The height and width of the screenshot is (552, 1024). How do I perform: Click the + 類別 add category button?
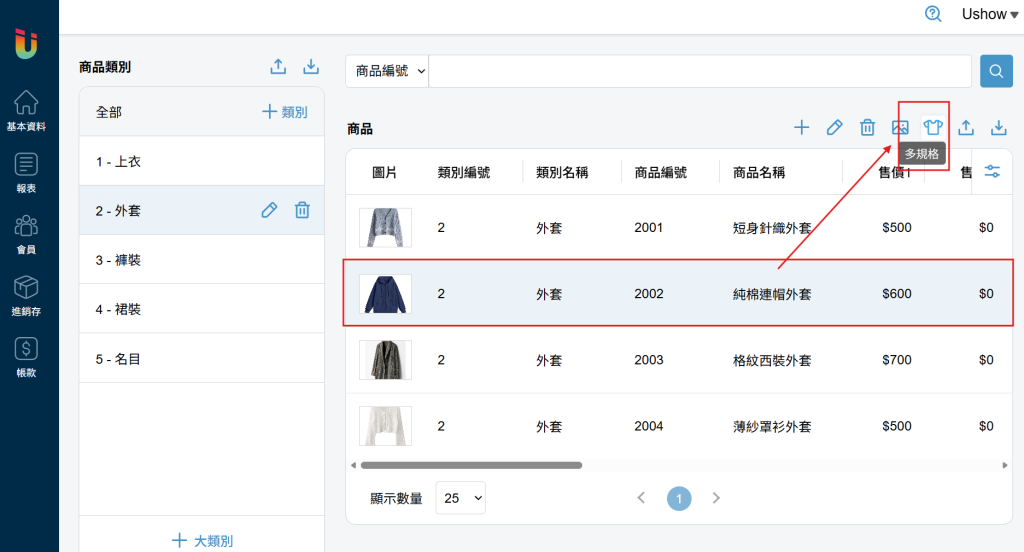tap(285, 112)
